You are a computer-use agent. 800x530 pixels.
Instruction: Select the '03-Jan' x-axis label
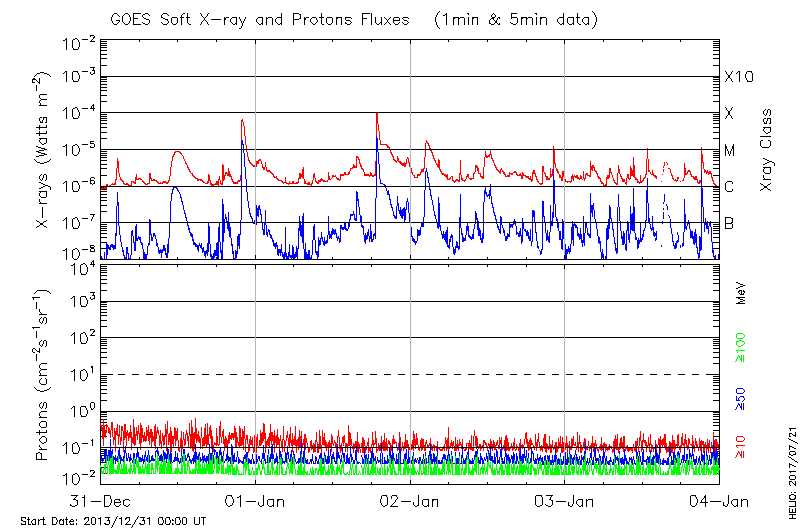click(564, 499)
